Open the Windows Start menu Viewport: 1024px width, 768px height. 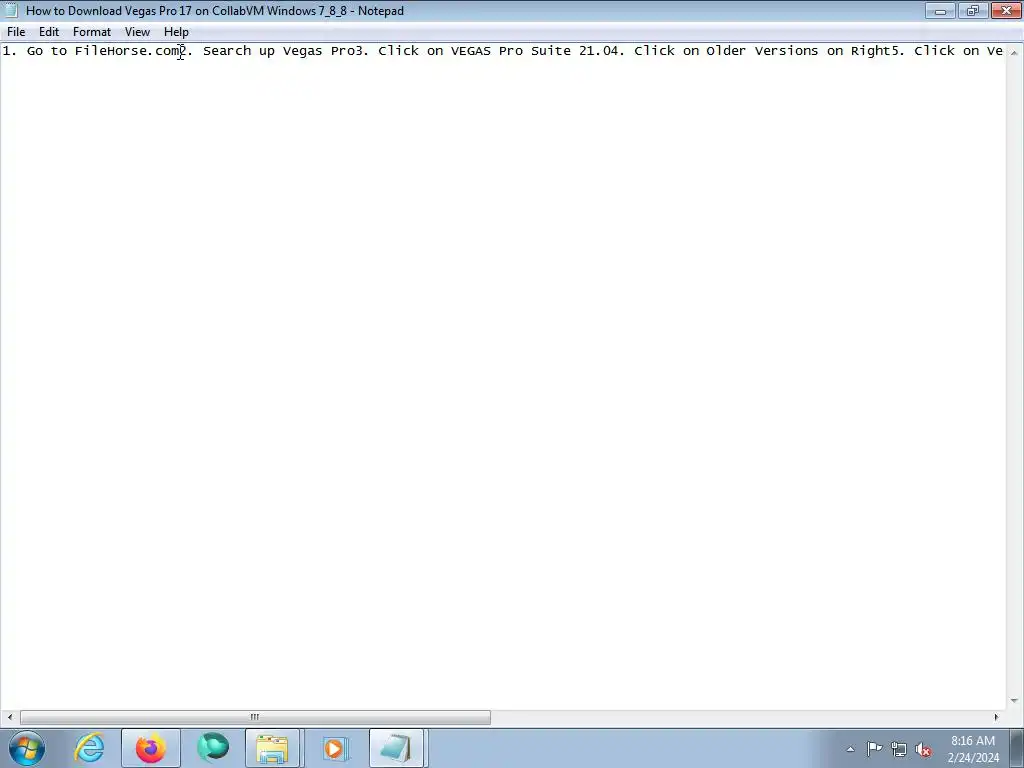point(27,748)
